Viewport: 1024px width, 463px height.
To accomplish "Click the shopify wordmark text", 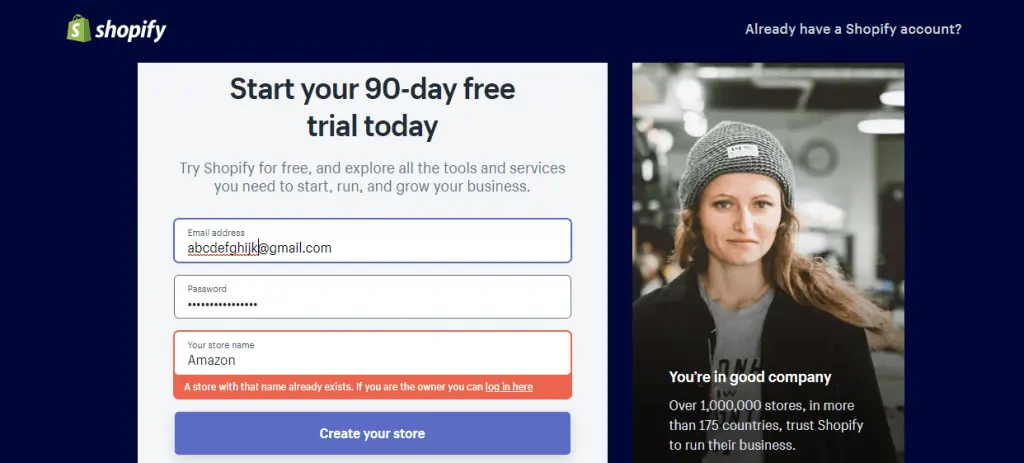I will (130, 31).
